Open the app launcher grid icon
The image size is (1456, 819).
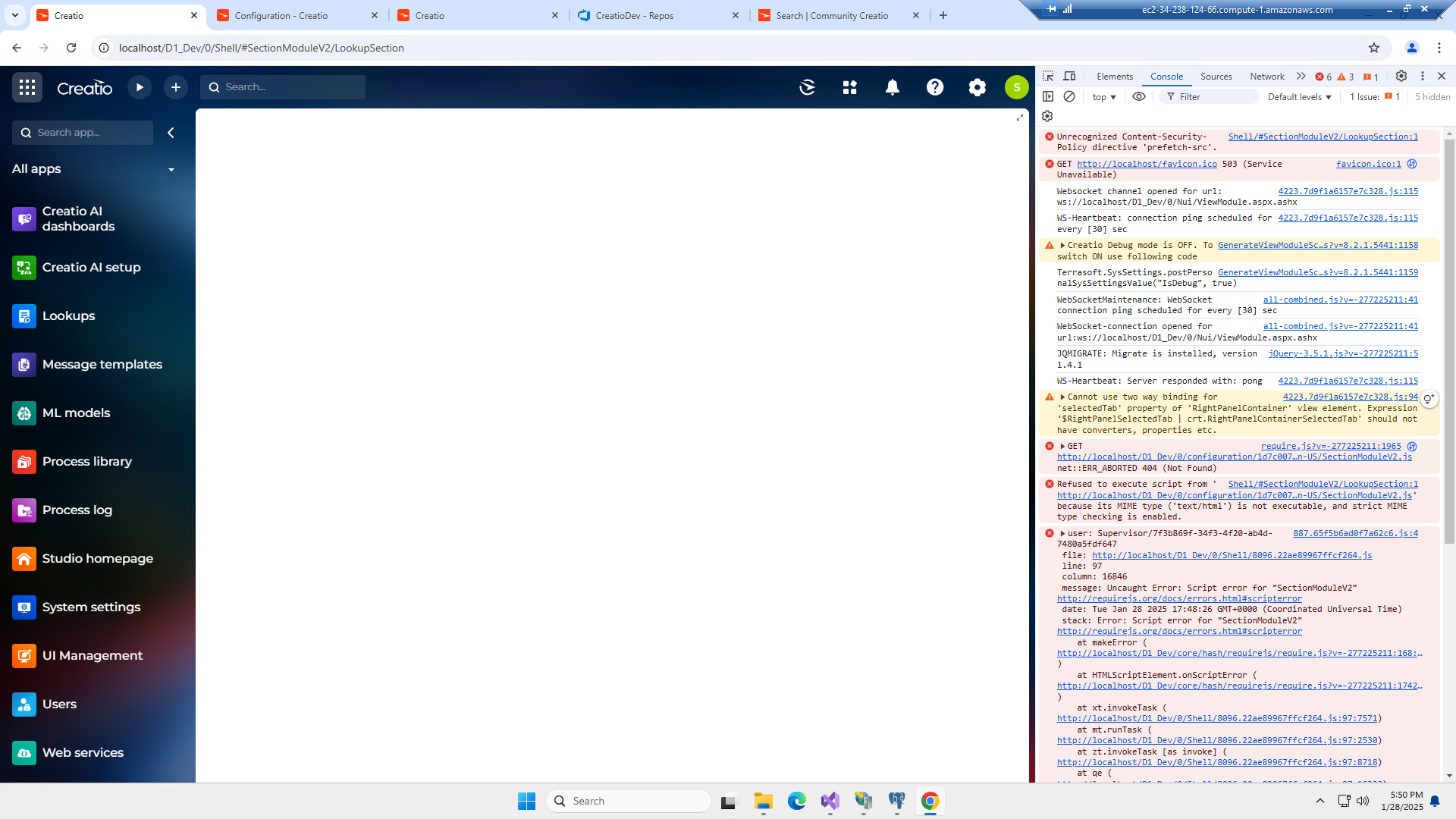[27, 87]
